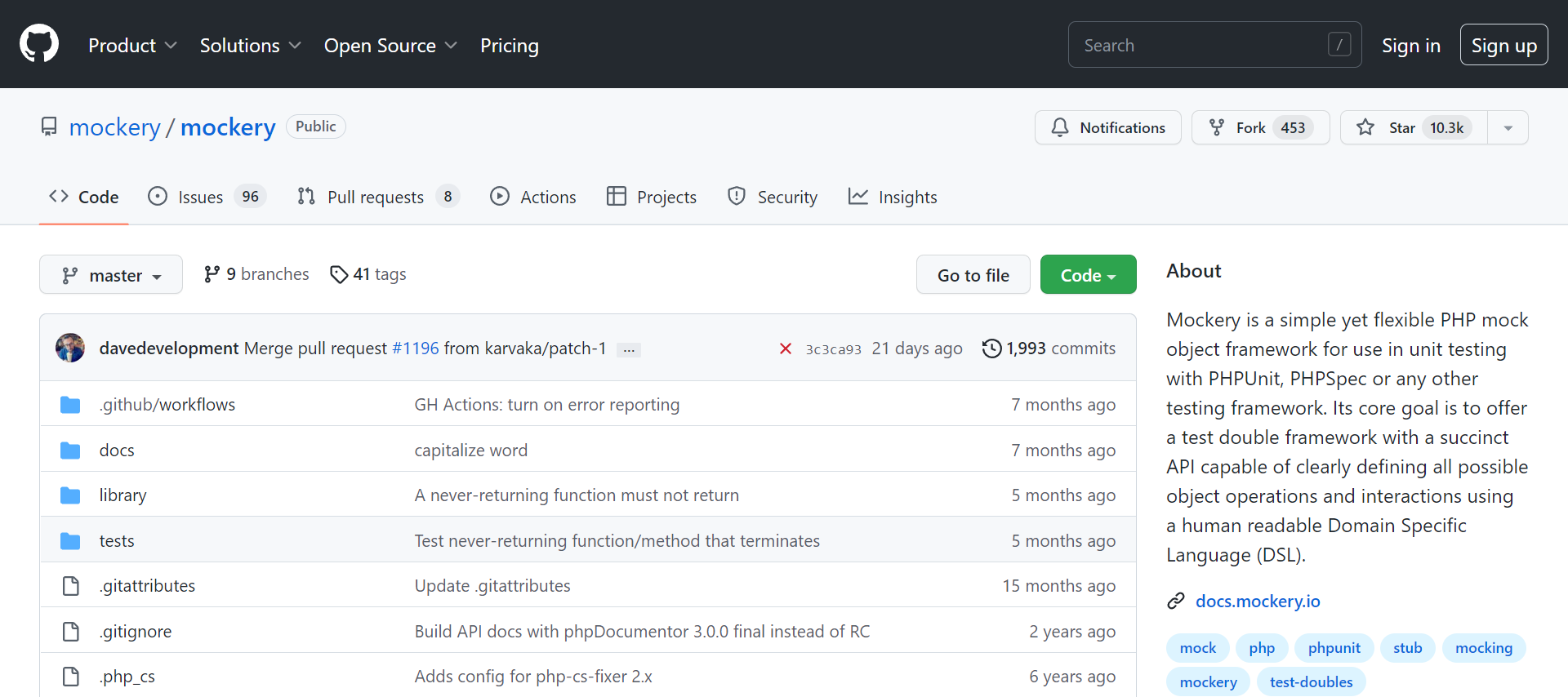The width and height of the screenshot is (1568, 697).
Task: Click the Star icon
Action: click(x=1365, y=127)
